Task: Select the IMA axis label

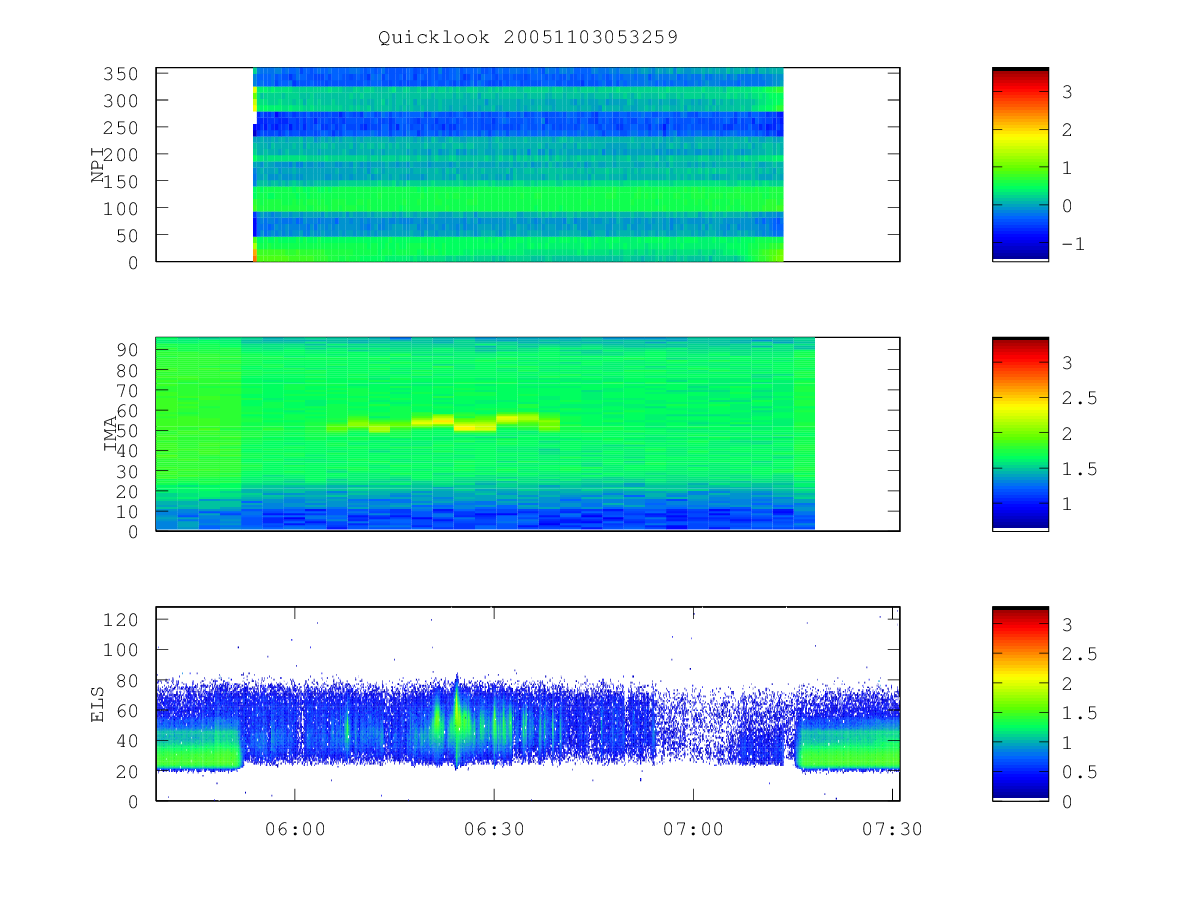Action: pos(112,435)
